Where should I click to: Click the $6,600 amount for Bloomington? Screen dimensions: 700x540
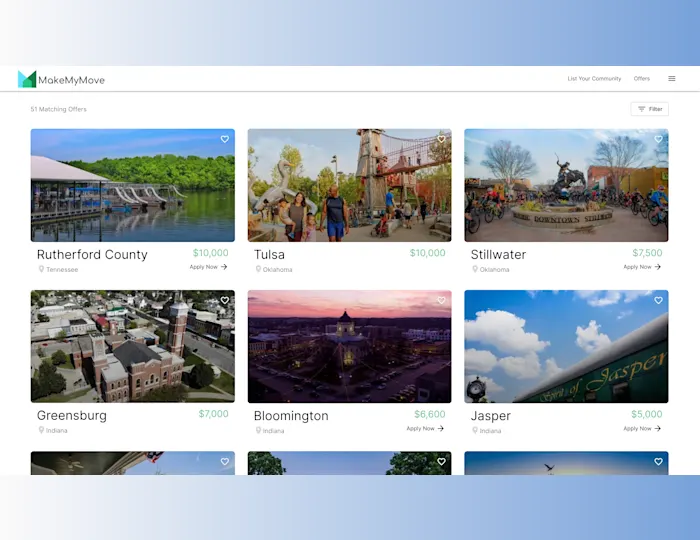(429, 415)
